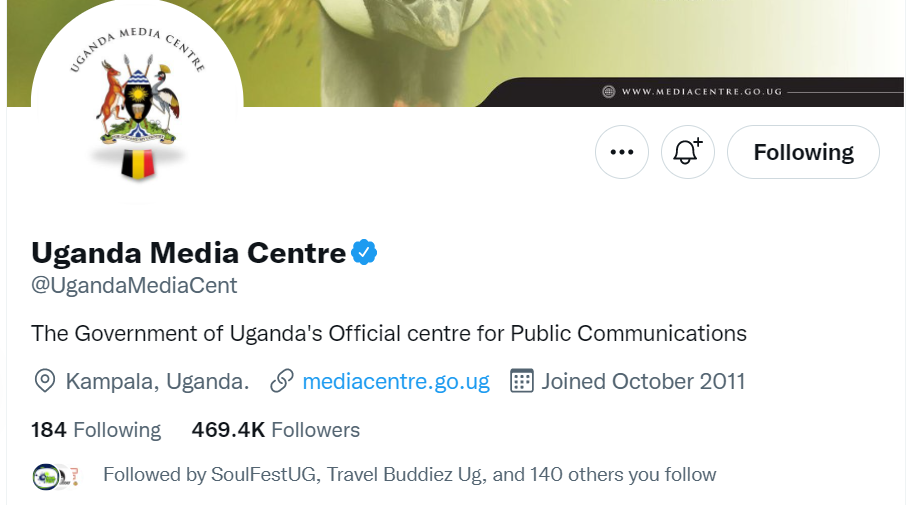
Task: Open the 'Followed by SoulFestUG' mutual followers text
Action: click(409, 475)
